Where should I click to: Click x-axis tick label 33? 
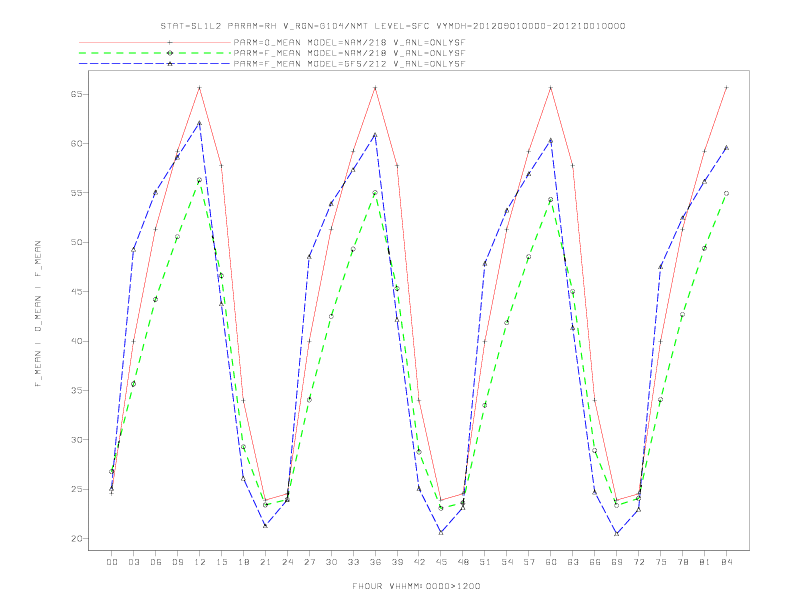click(353, 562)
